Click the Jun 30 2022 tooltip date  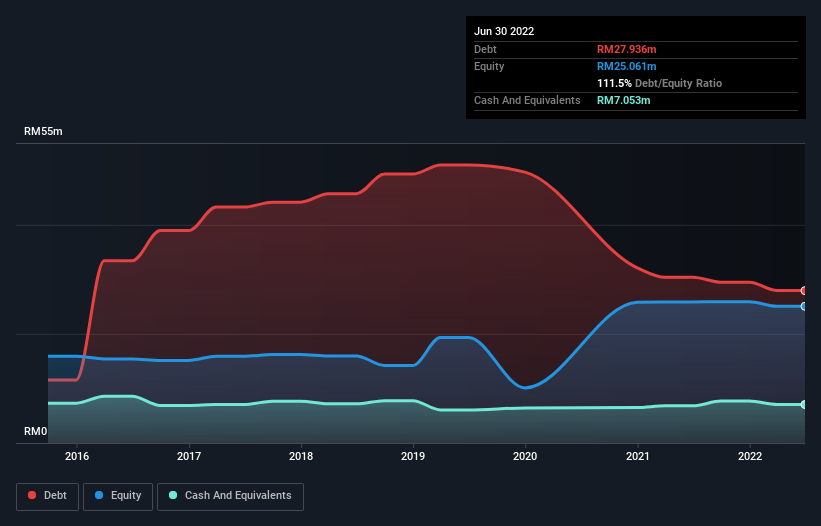(504, 31)
